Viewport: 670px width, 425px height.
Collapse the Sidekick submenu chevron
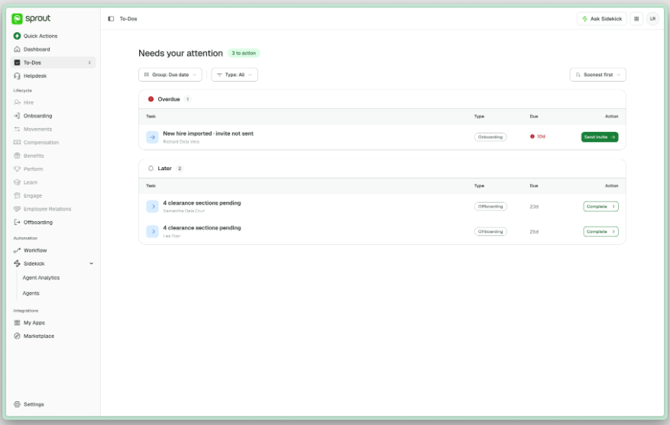click(x=91, y=264)
